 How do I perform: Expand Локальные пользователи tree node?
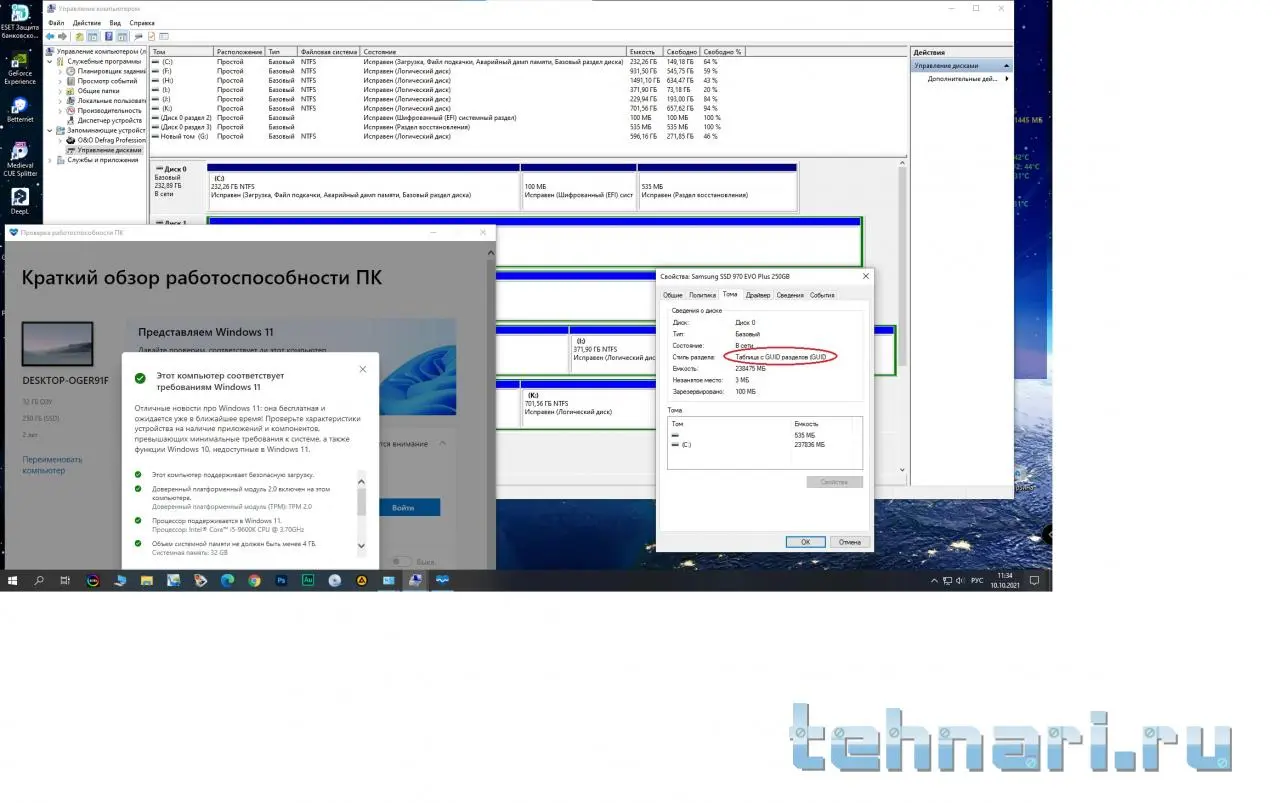60,101
